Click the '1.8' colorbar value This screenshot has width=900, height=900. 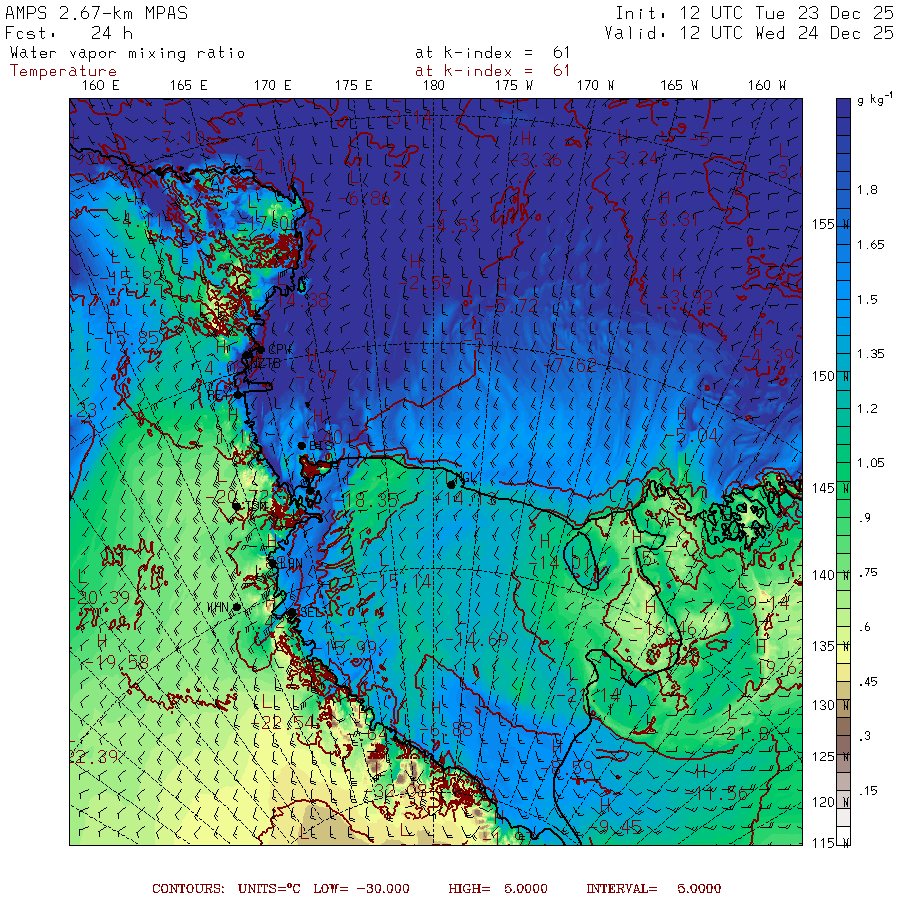coord(867,190)
